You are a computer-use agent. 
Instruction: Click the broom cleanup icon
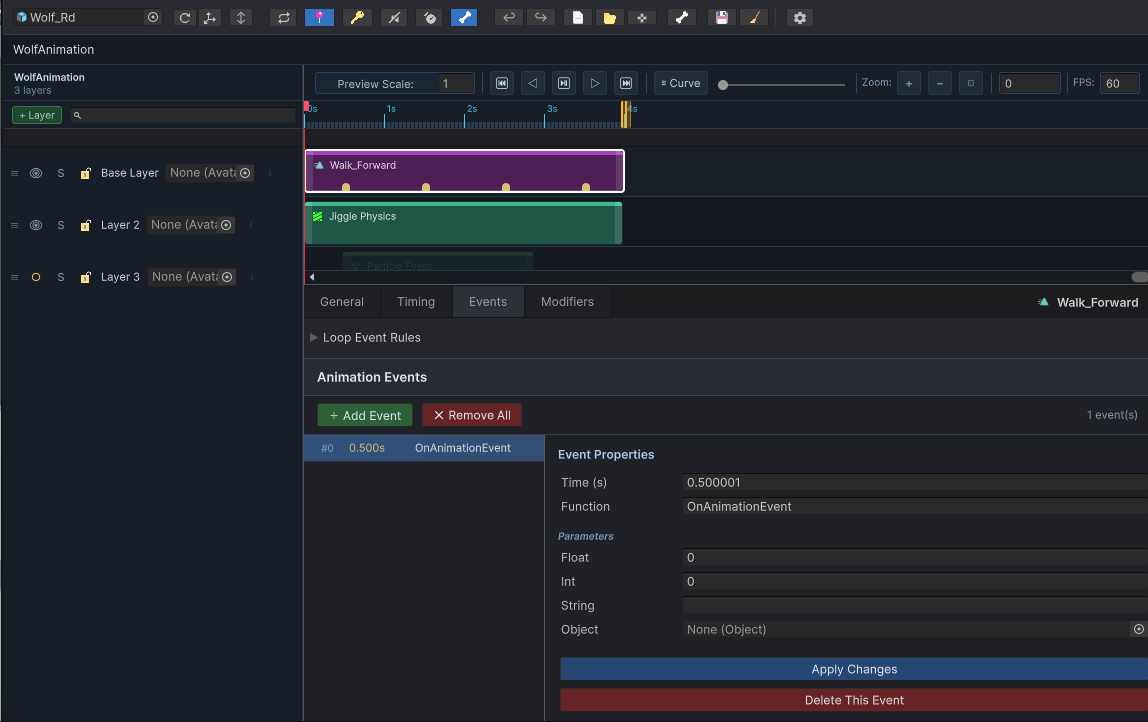pyautogui.click(x=754, y=18)
